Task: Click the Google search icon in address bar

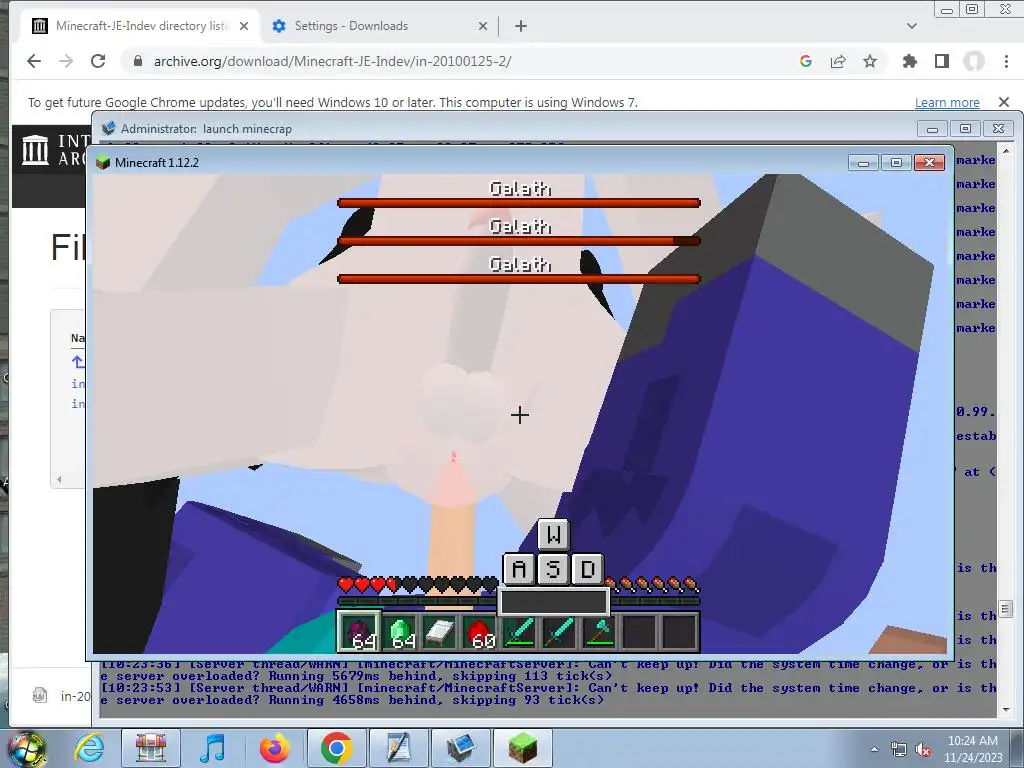Action: [806, 61]
